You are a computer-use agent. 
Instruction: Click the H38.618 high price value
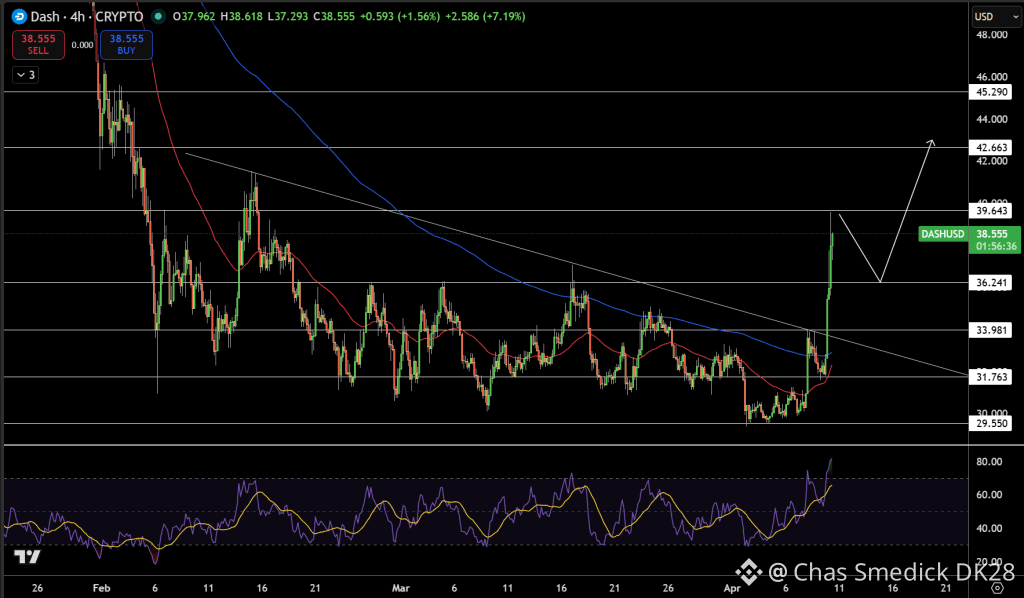pos(241,16)
